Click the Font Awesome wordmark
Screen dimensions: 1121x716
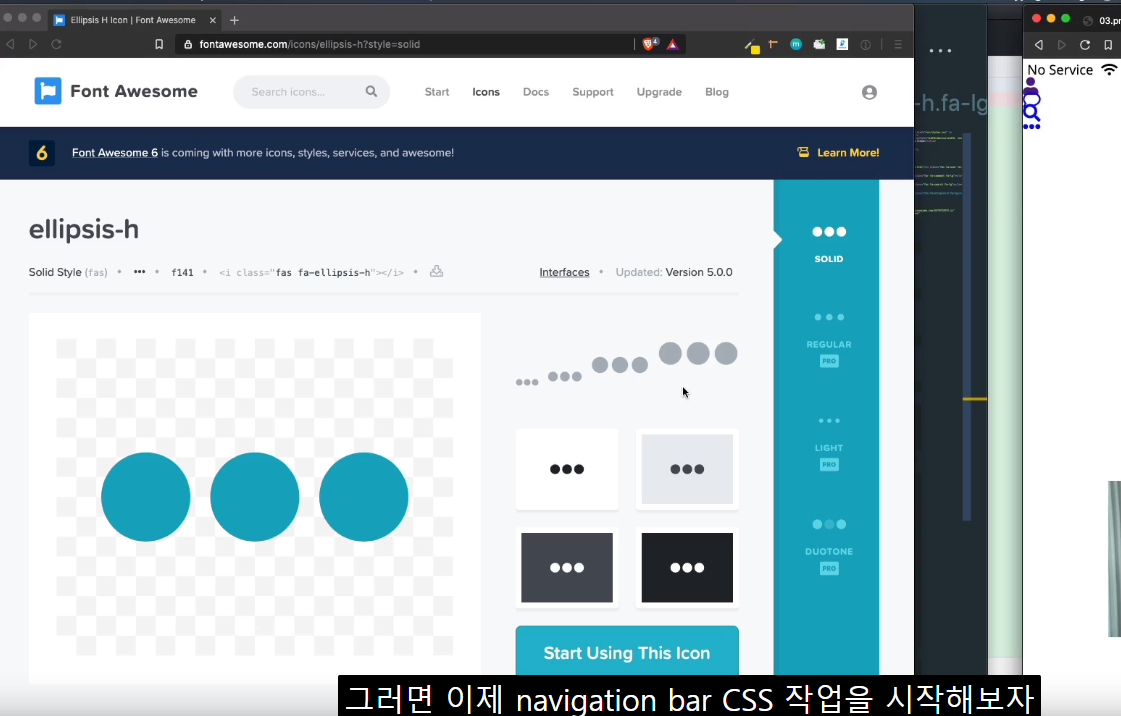134,91
